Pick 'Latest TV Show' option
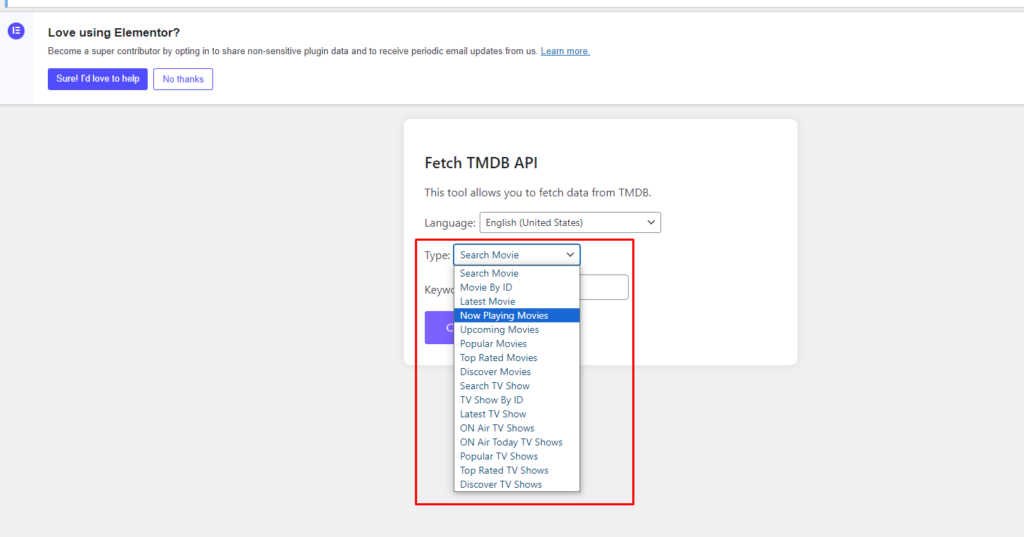The height and width of the screenshot is (537, 1024). (x=517, y=414)
